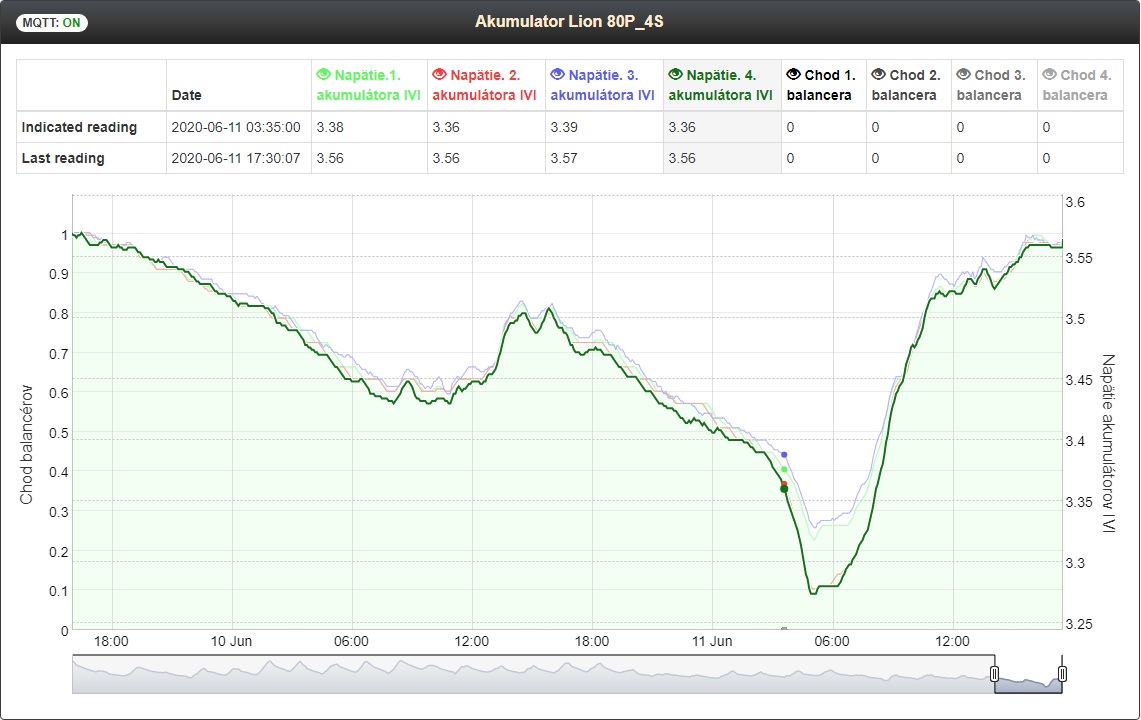1141x720 pixels.
Task: Toggle the Chod 4 balancera eye icon
Action: pyautogui.click(x=1048, y=75)
